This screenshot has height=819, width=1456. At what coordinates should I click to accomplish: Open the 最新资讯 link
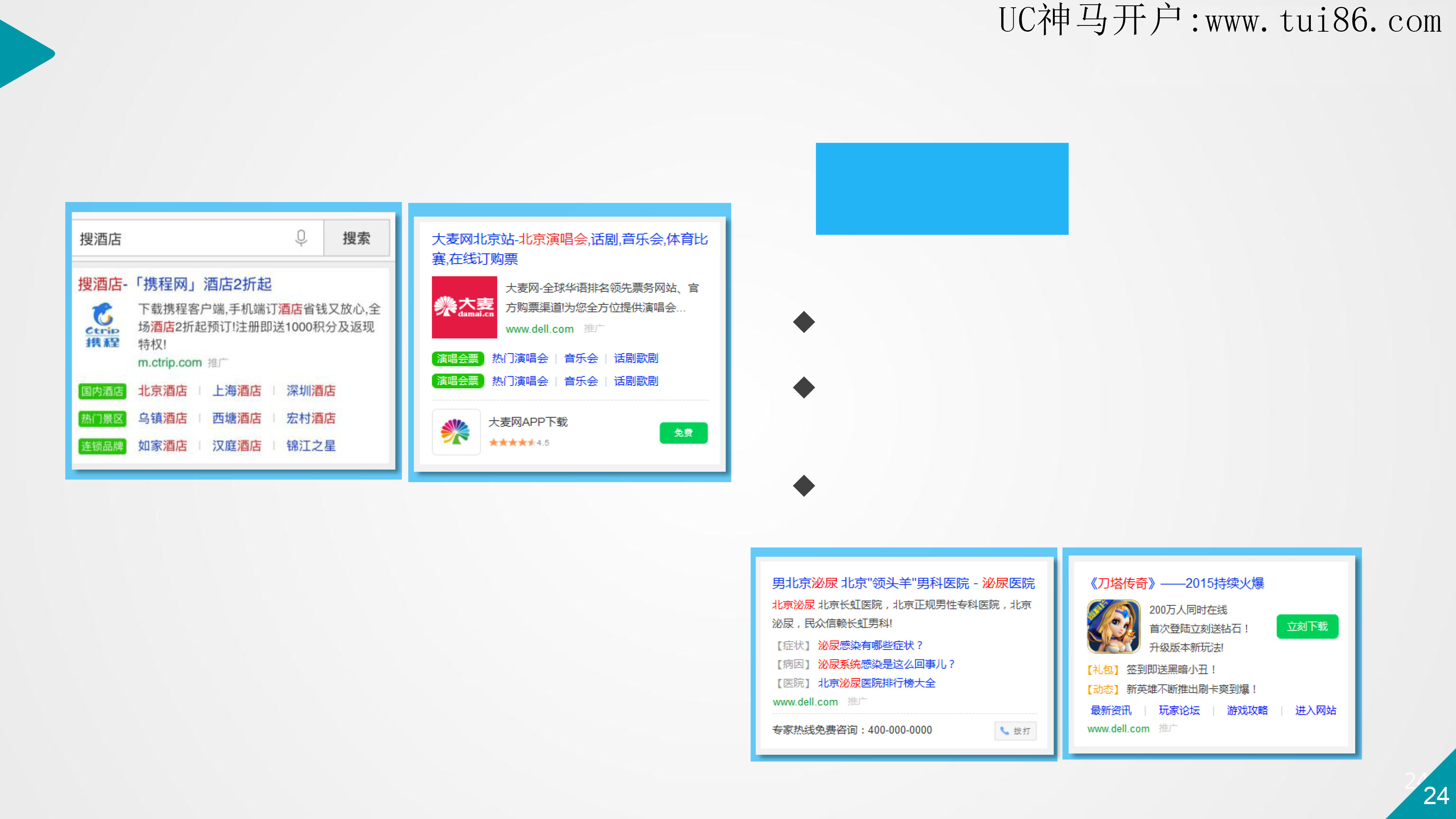click(1111, 711)
